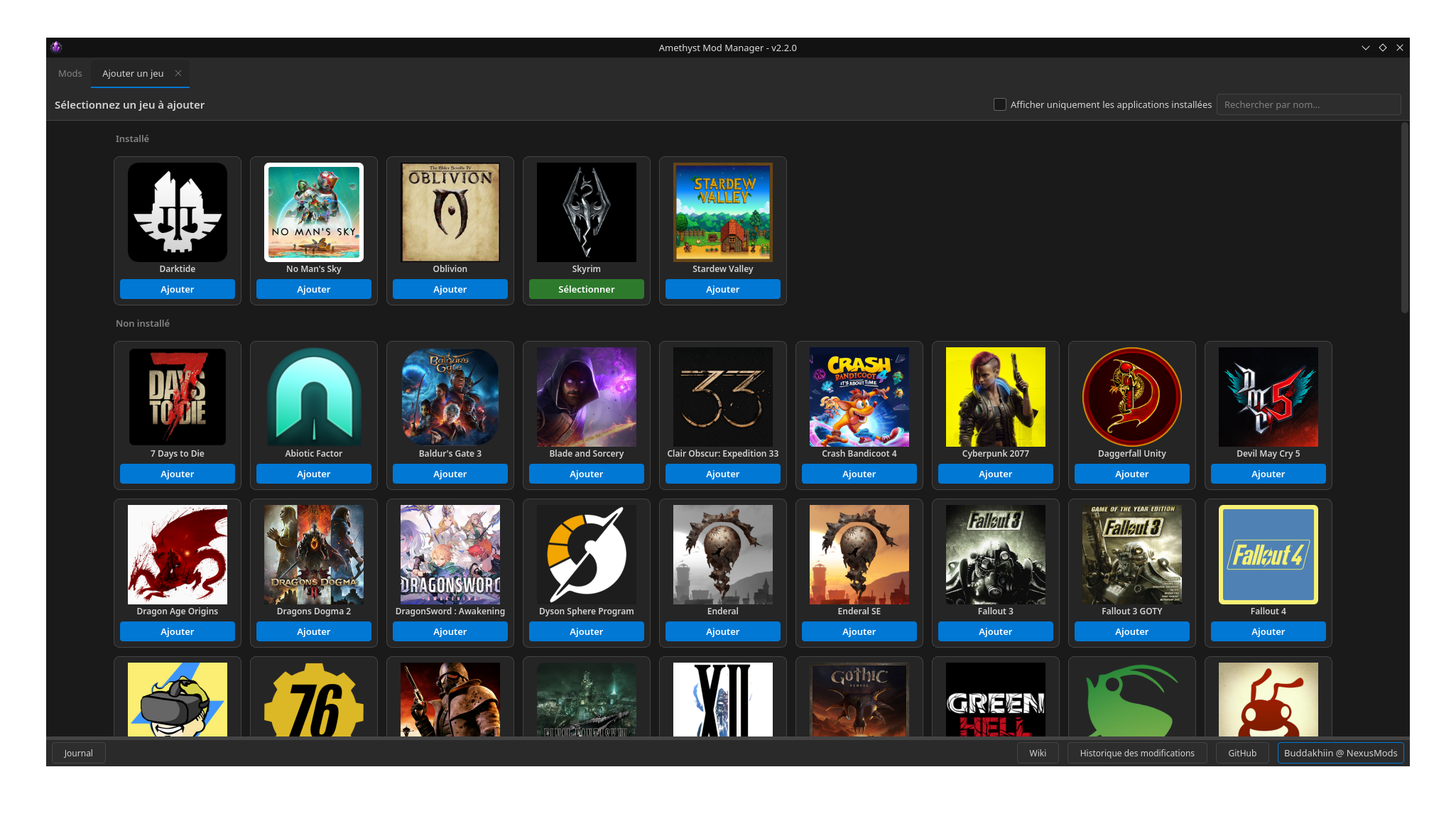Click the Dragon Age Origins icon
The image size is (1456, 821).
178,555
